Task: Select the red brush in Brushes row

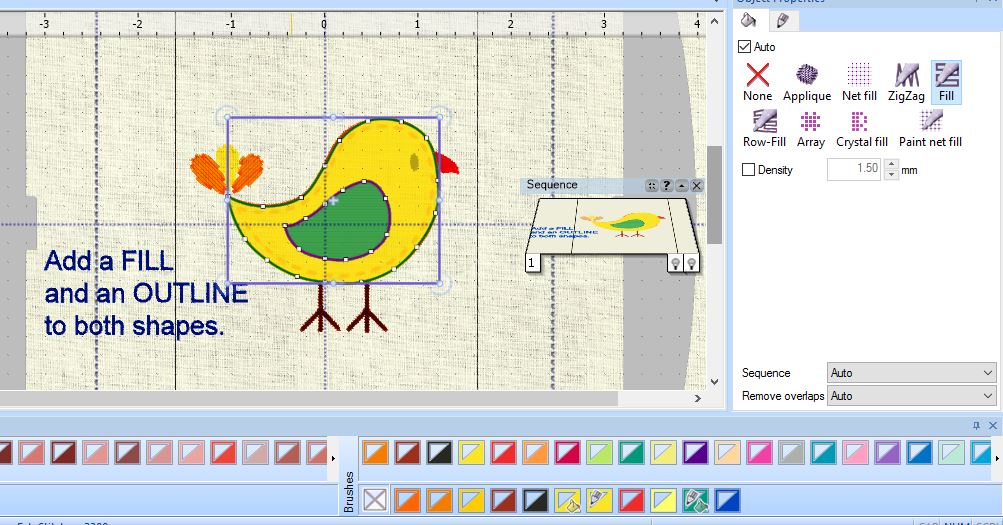Action: coord(631,500)
